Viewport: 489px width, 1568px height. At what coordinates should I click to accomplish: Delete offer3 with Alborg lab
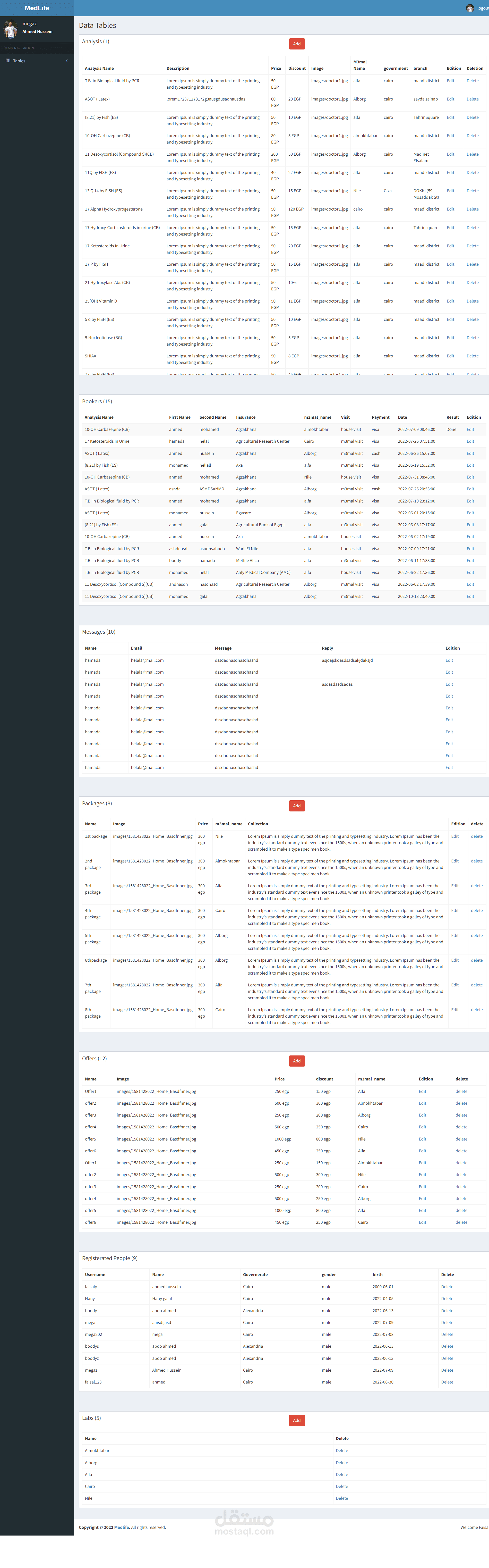(x=462, y=1115)
